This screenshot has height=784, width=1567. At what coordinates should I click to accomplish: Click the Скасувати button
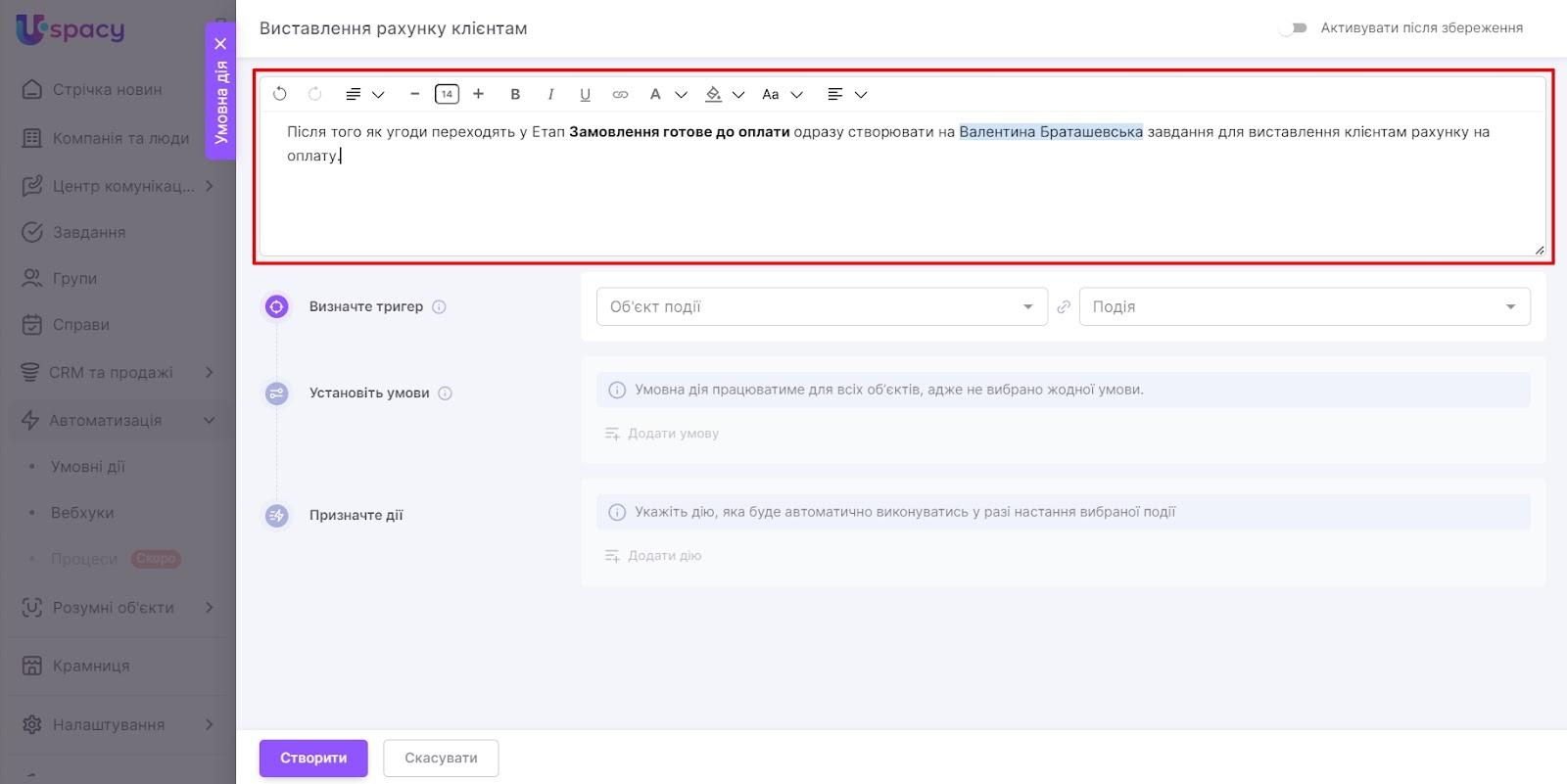(x=441, y=758)
